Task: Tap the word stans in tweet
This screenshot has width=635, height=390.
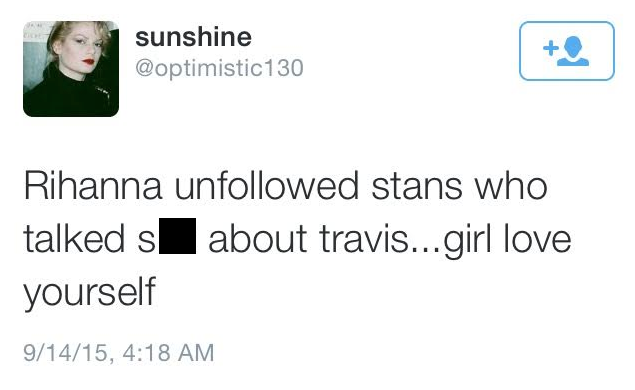Action: click(416, 188)
